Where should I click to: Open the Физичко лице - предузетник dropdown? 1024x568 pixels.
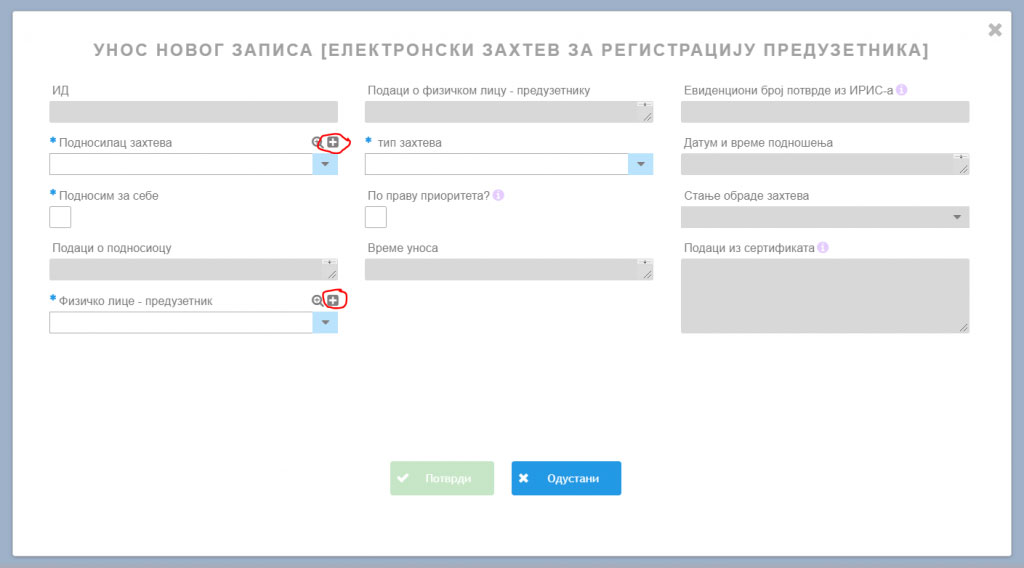pyautogui.click(x=325, y=322)
